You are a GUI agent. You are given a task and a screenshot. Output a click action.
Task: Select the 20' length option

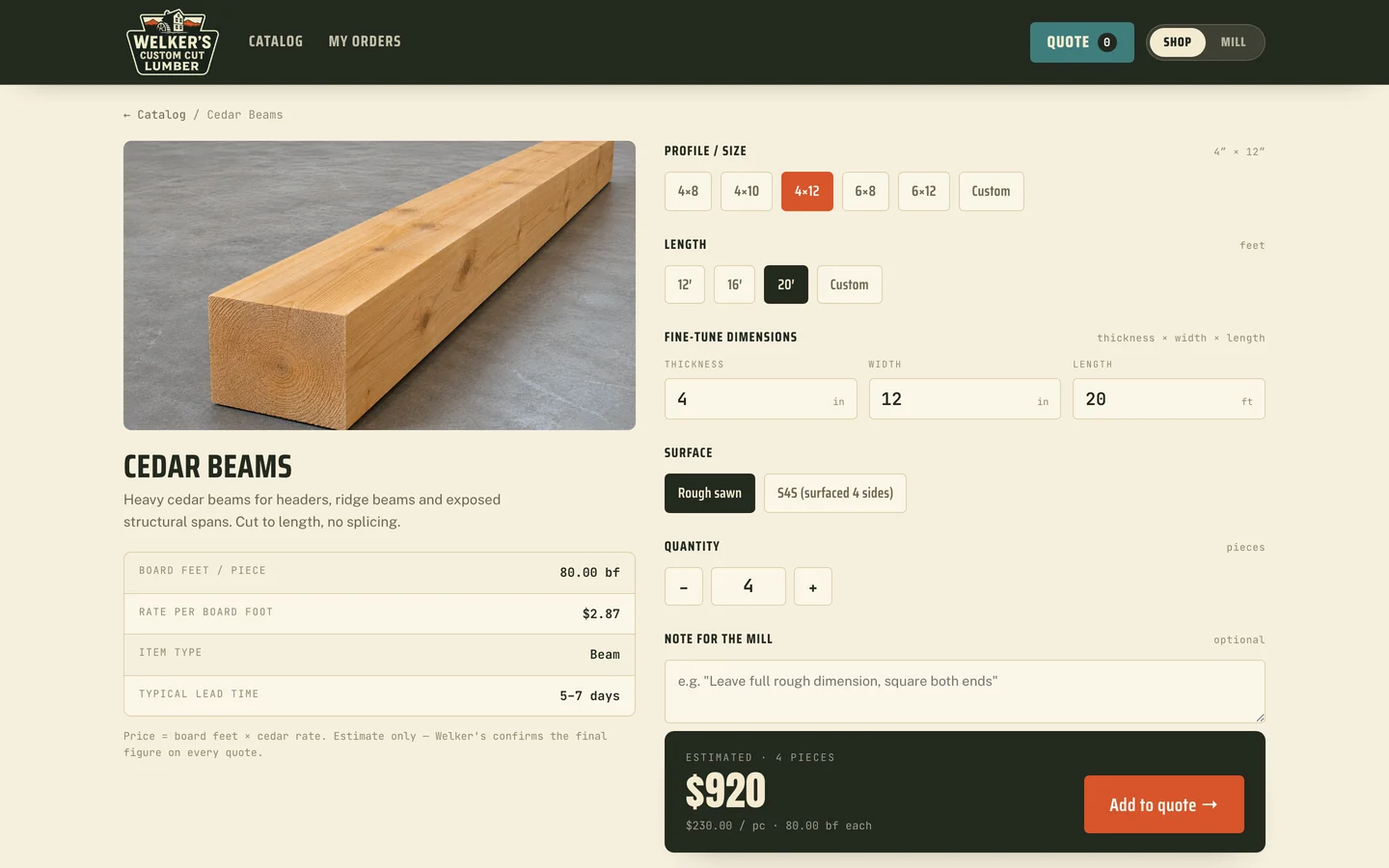pyautogui.click(x=786, y=285)
